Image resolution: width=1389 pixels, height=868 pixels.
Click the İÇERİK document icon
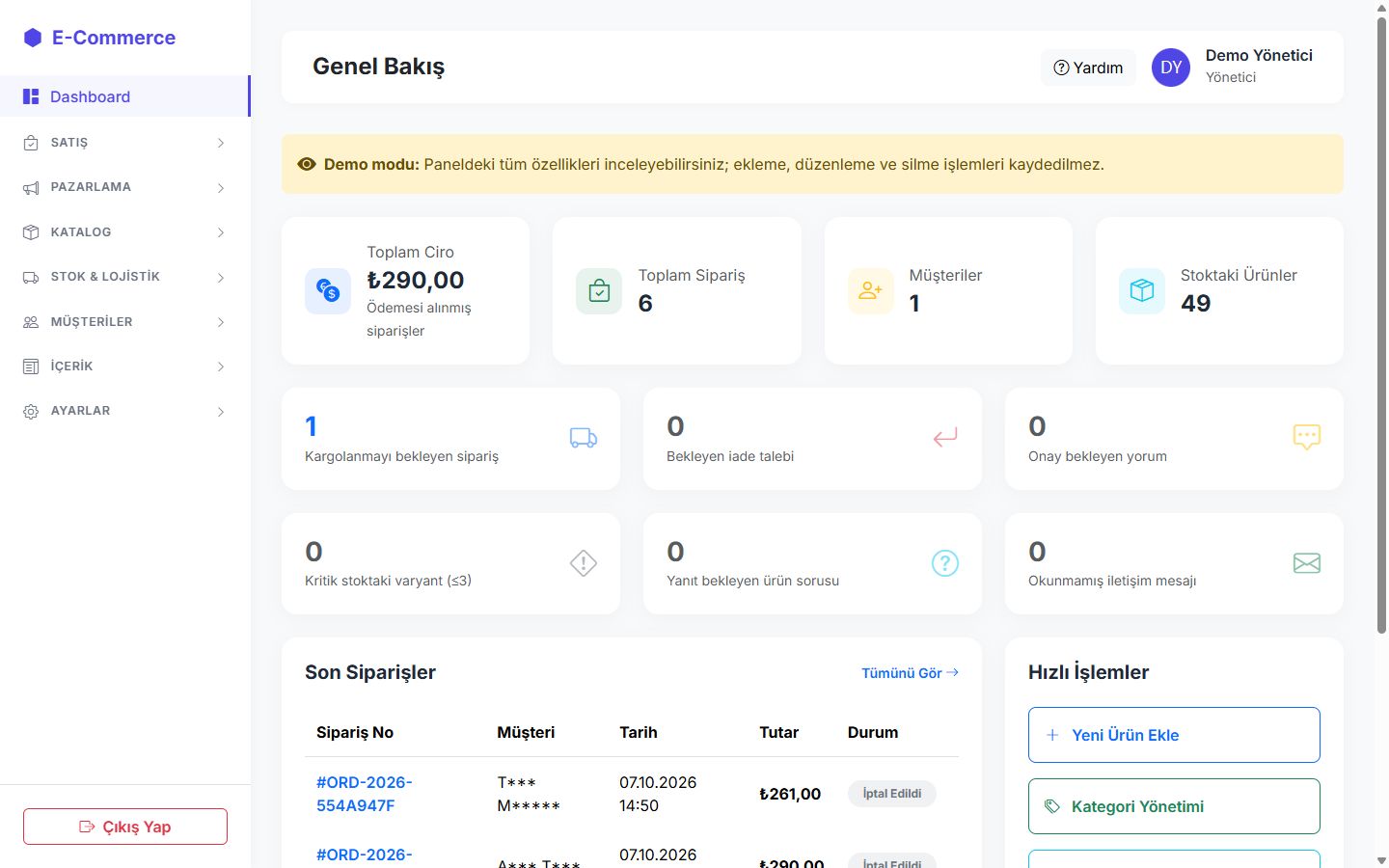pyautogui.click(x=31, y=366)
